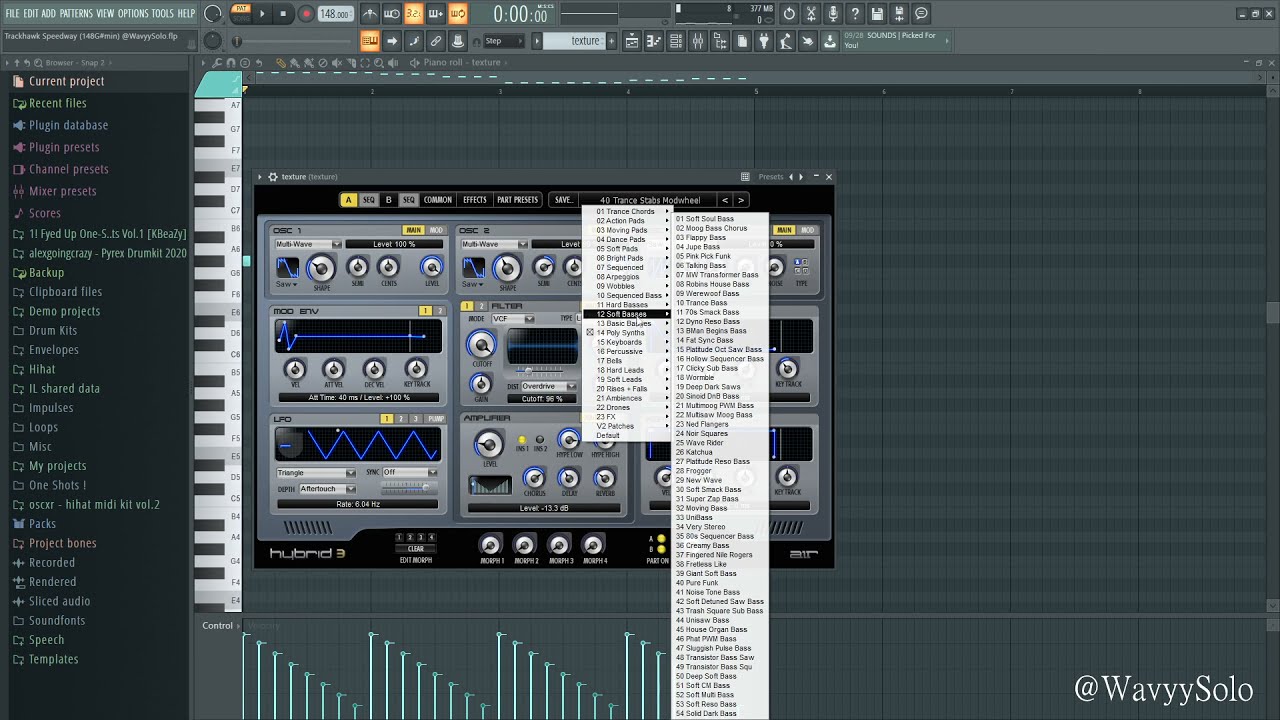The width and height of the screenshot is (1280, 720).
Task: Select part B tab in Hybrid 3
Action: click(x=388, y=200)
